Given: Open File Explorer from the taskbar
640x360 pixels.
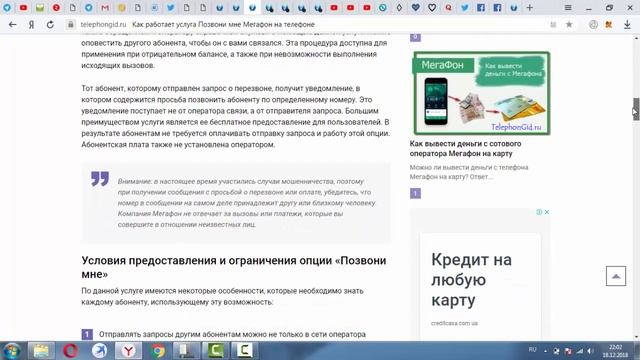Looking at the screenshot, I should [41, 351].
